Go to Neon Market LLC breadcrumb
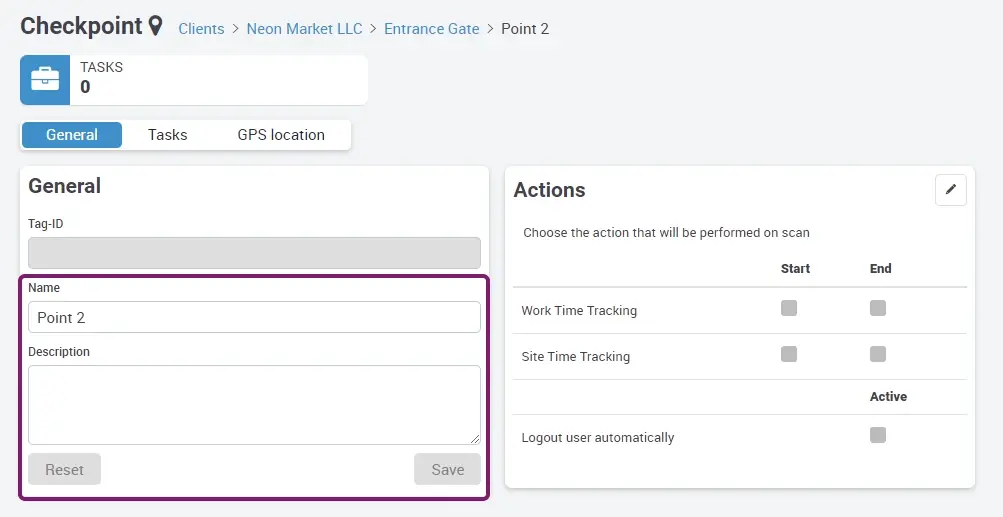The width and height of the screenshot is (1003, 517). (x=304, y=29)
